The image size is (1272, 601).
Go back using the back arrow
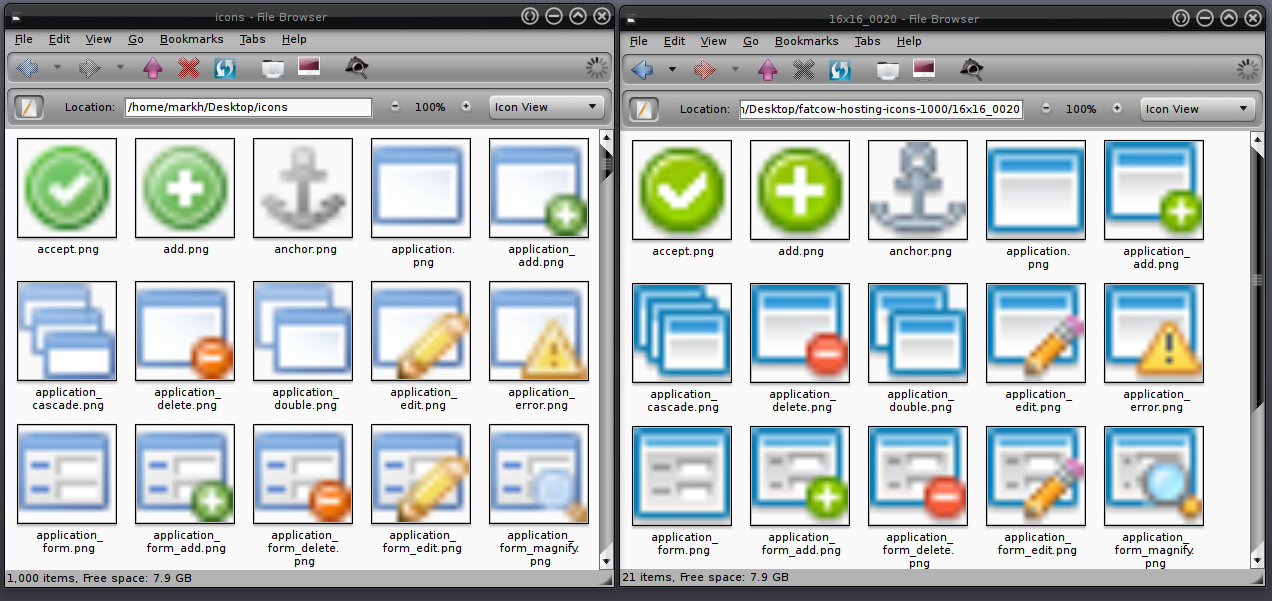click(x=25, y=67)
